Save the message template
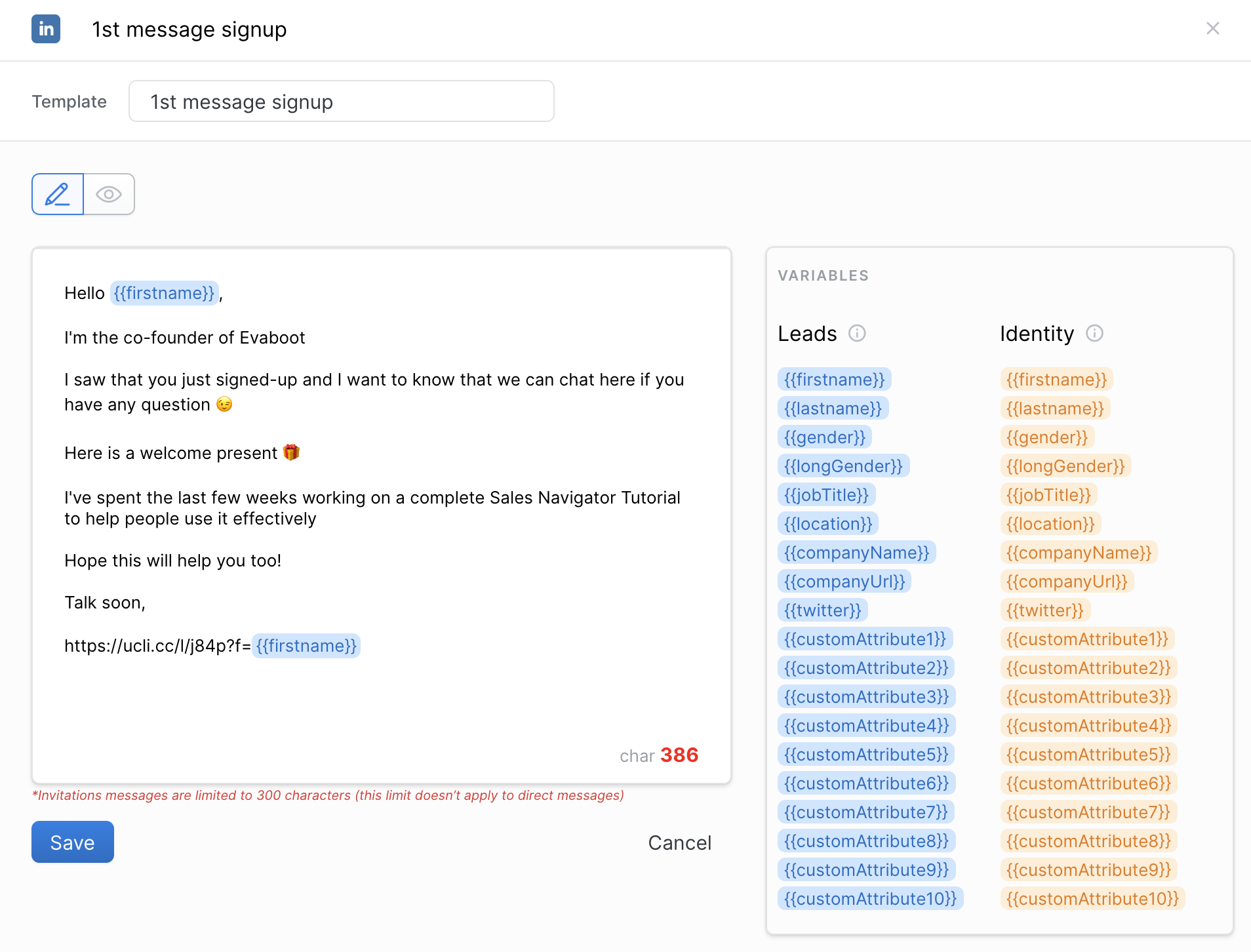The width and height of the screenshot is (1251, 952). [73, 842]
